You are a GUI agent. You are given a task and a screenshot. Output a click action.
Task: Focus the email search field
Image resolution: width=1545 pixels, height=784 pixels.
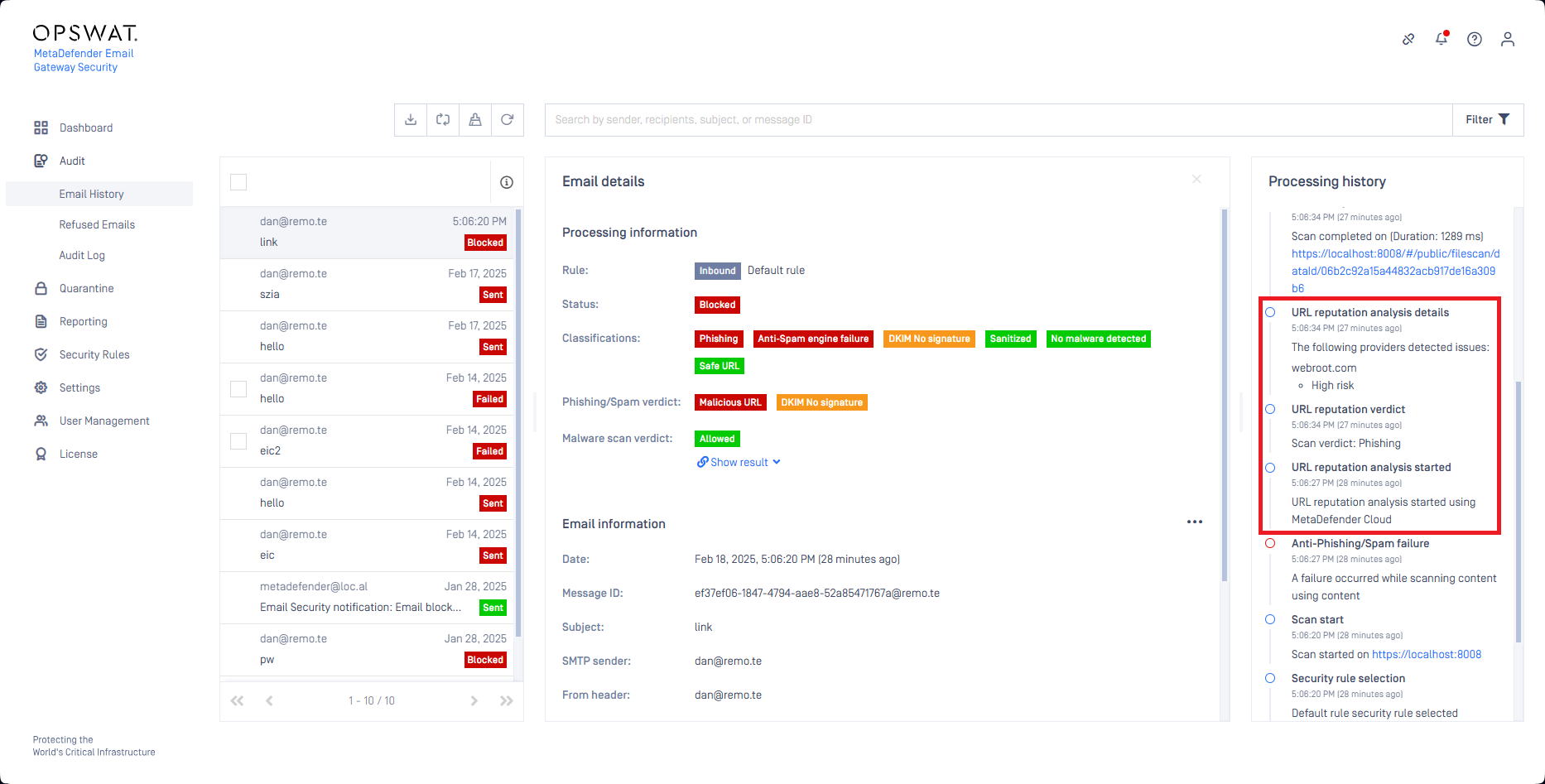click(999, 120)
